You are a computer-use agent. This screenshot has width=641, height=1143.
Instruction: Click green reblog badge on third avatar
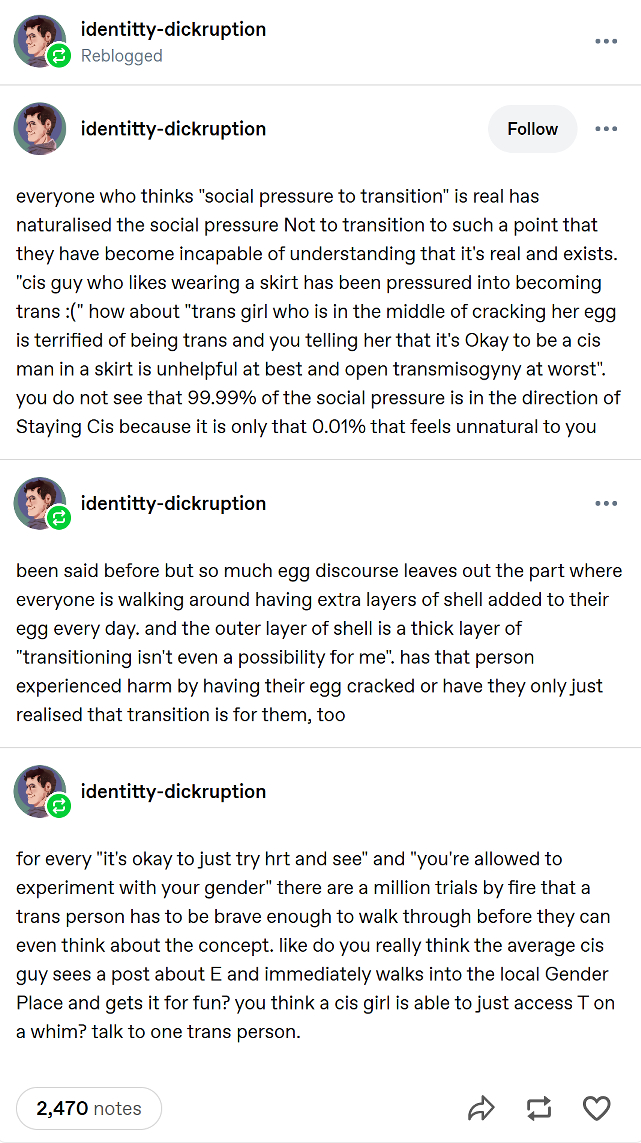[58, 519]
